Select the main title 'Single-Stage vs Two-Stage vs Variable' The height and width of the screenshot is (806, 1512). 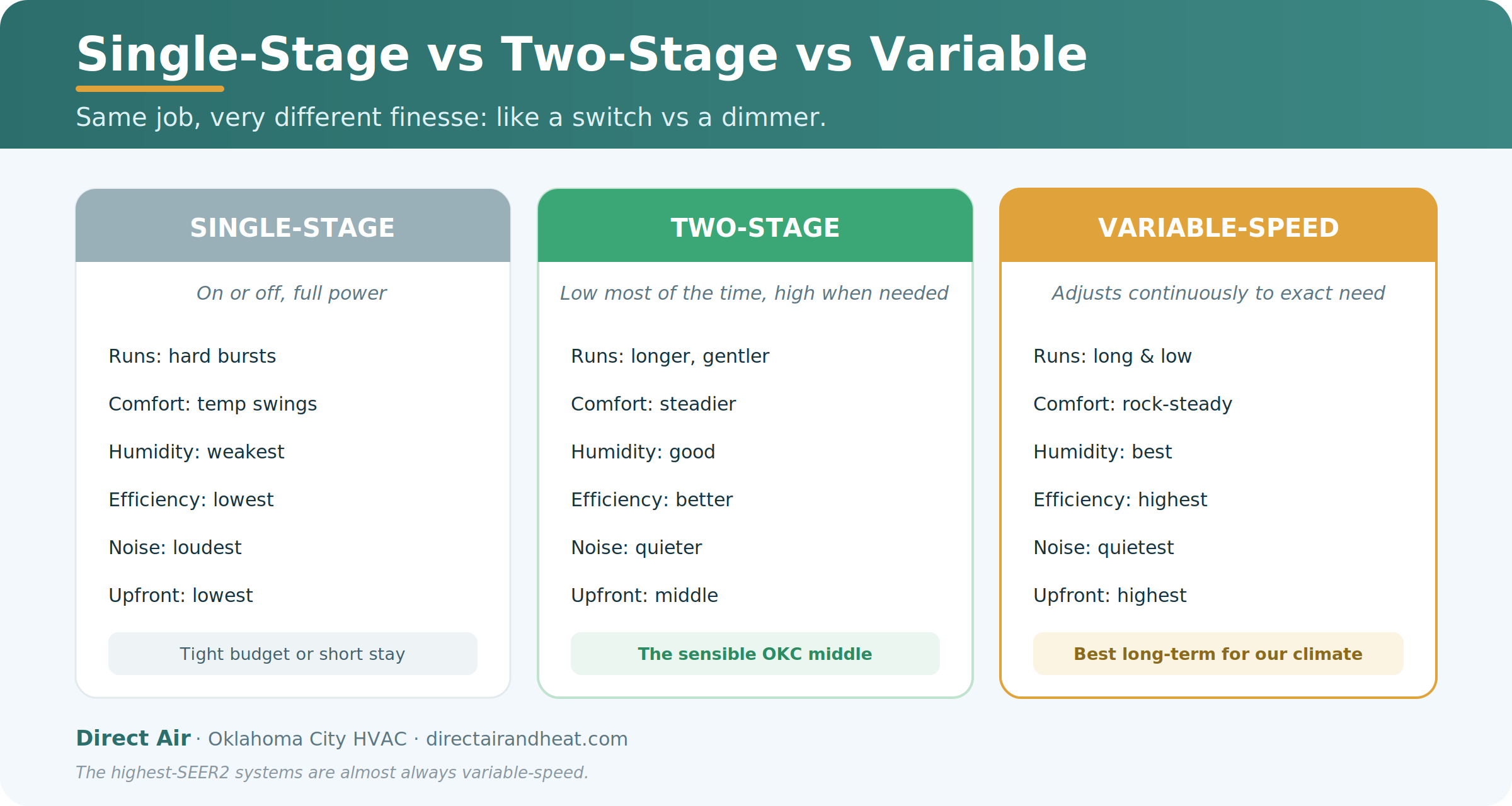pyautogui.click(x=581, y=55)
